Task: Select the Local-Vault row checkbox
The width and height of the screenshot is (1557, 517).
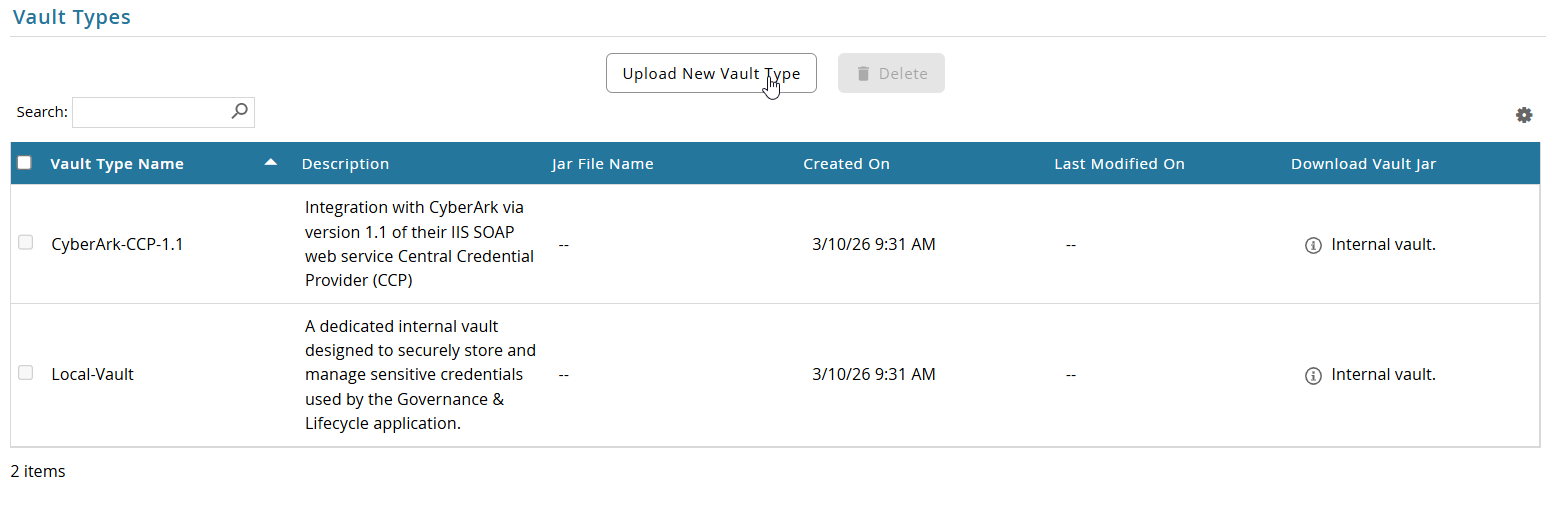Action: pyautogui.click(x=26, y=373)
